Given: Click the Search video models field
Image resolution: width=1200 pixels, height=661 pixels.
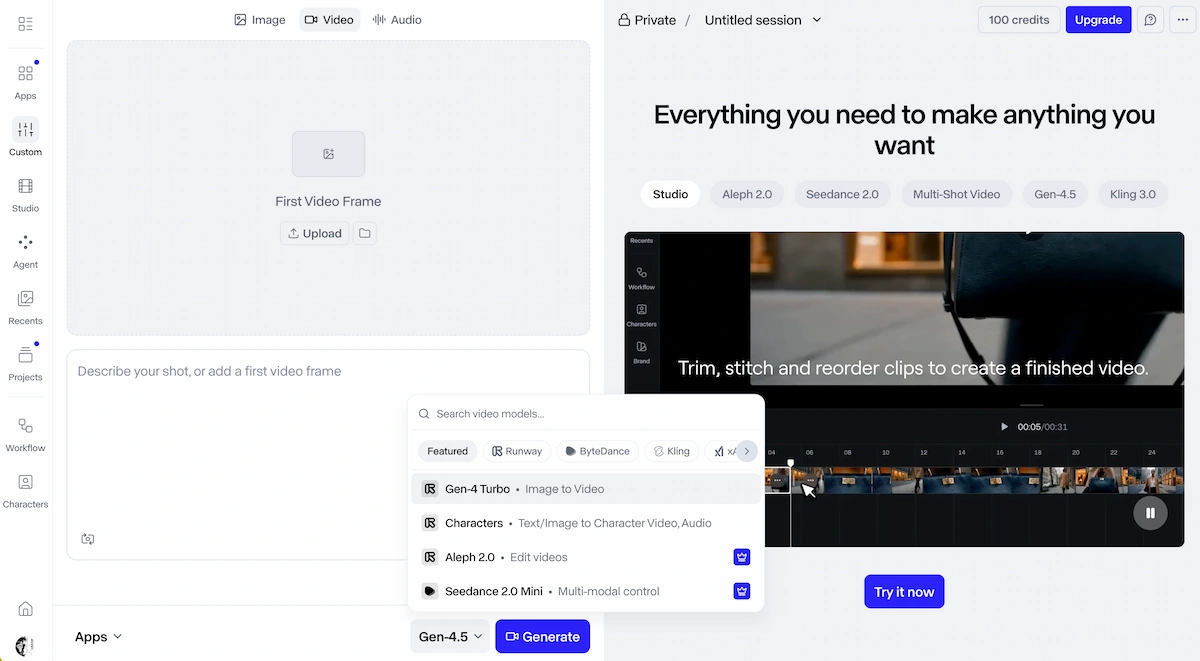Looking at the screenshot, I should tap(586, 414).
